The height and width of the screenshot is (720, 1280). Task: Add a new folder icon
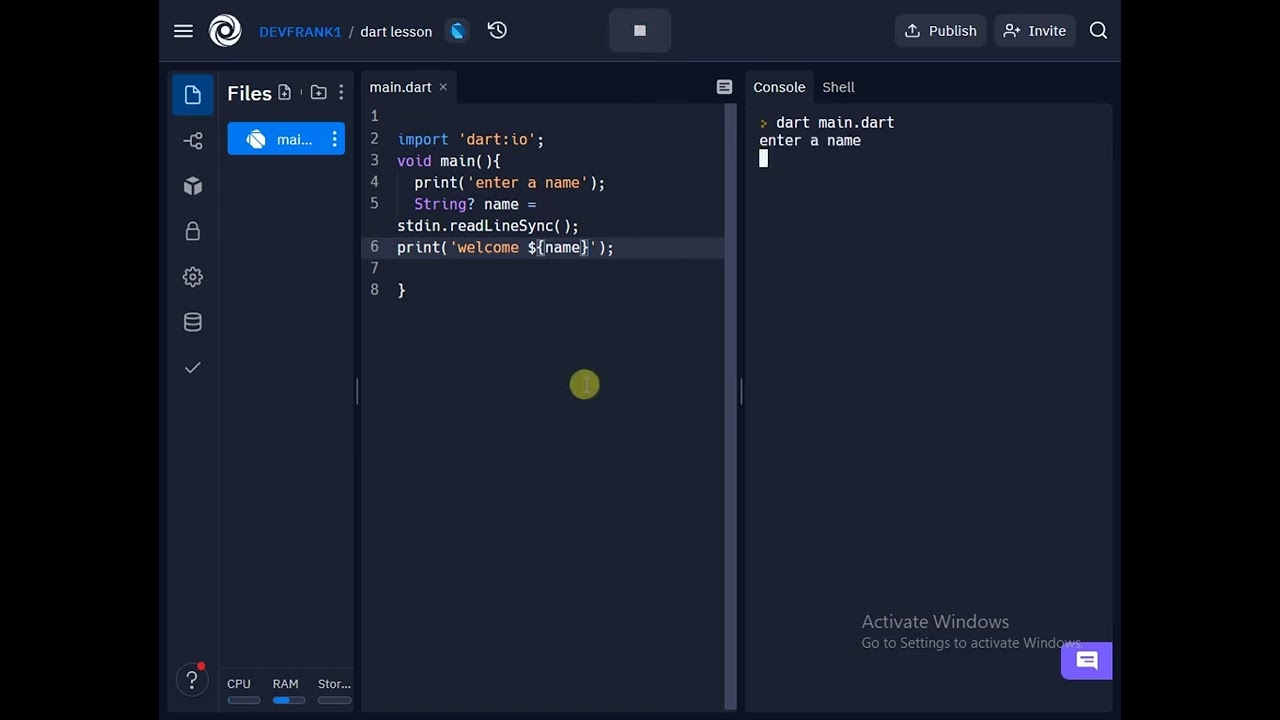coord(318,92)
